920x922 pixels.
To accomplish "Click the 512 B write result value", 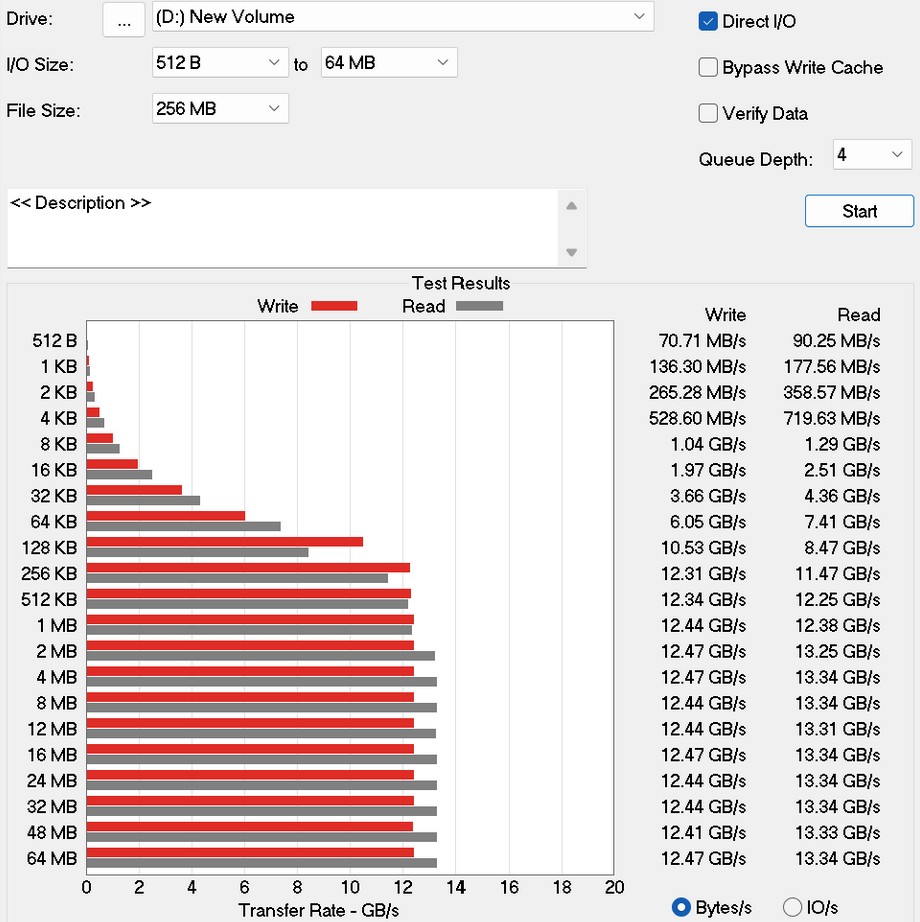I will [702, 341].
